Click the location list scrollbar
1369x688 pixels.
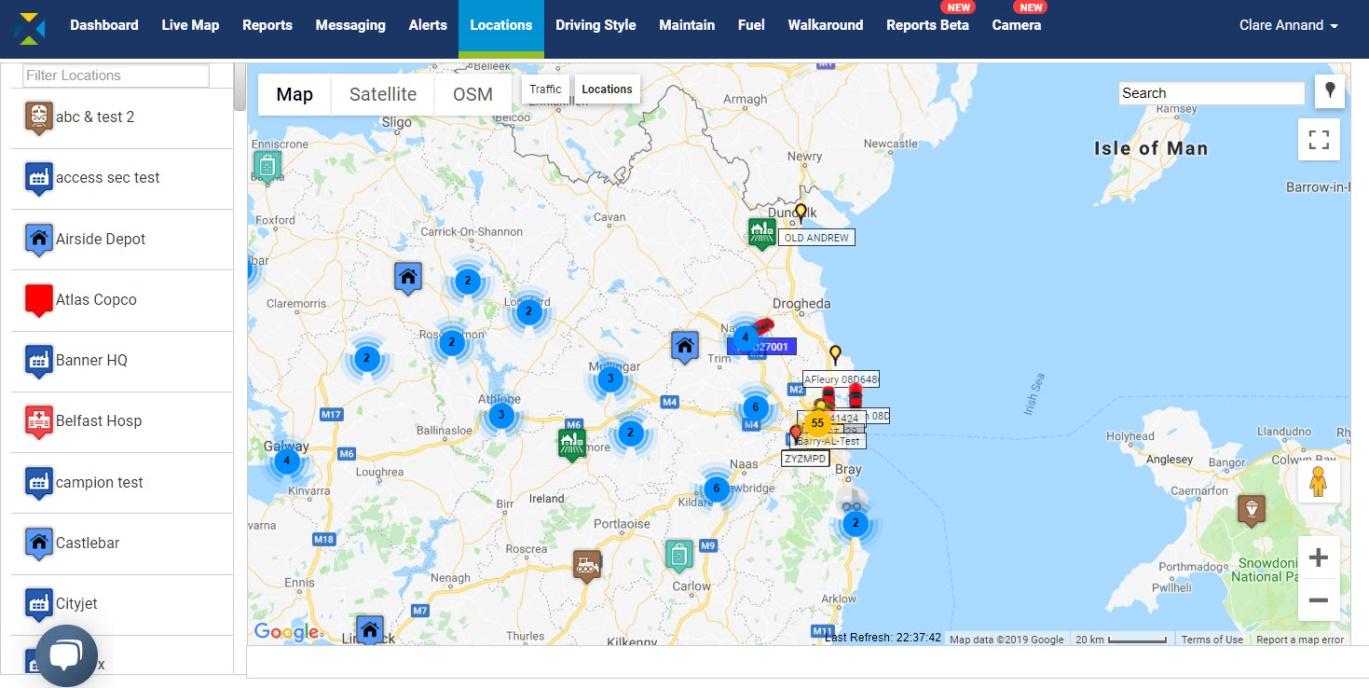[240, 88]
